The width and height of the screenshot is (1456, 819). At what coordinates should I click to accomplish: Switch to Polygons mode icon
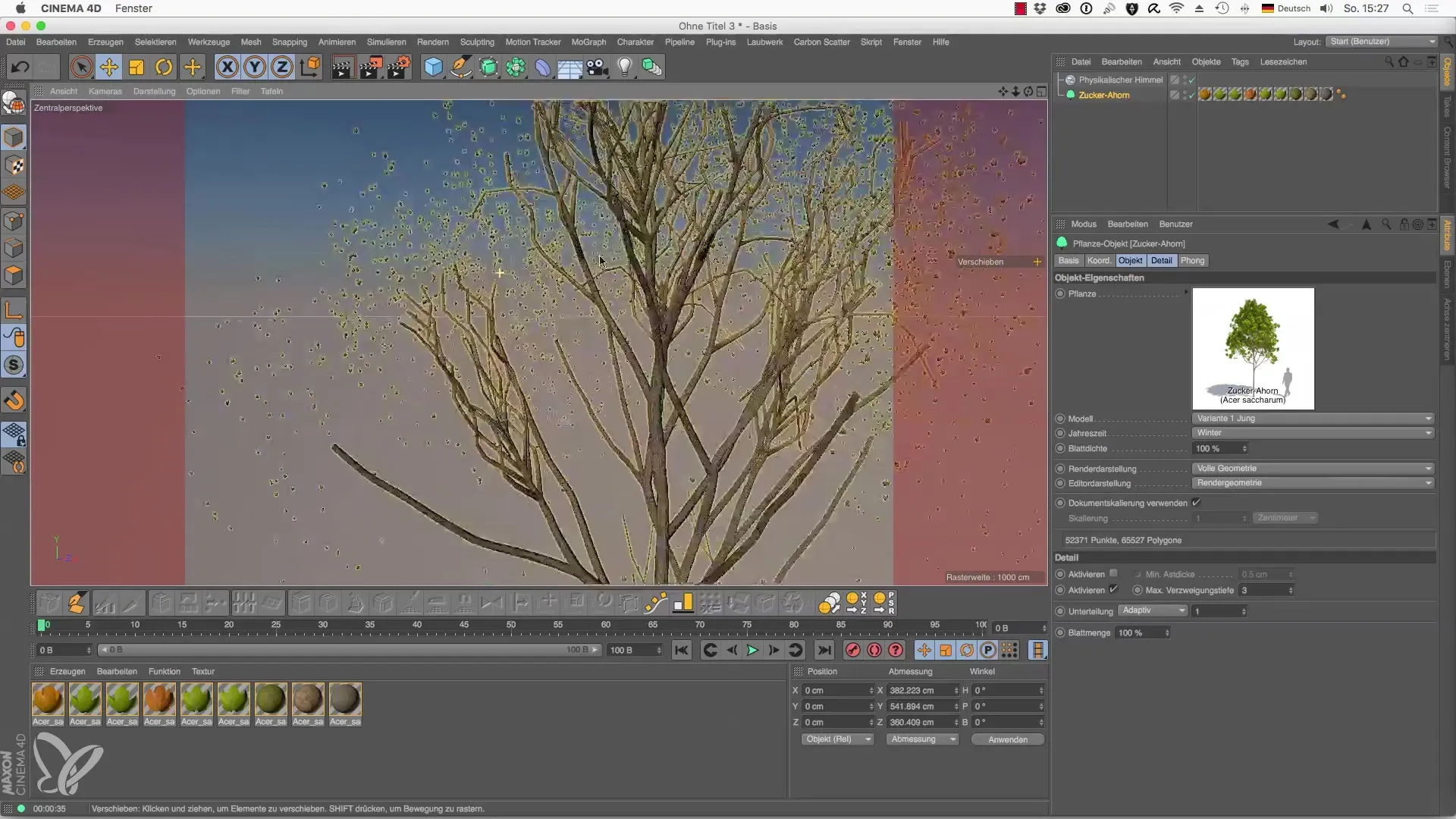click(x=14, y=275)
